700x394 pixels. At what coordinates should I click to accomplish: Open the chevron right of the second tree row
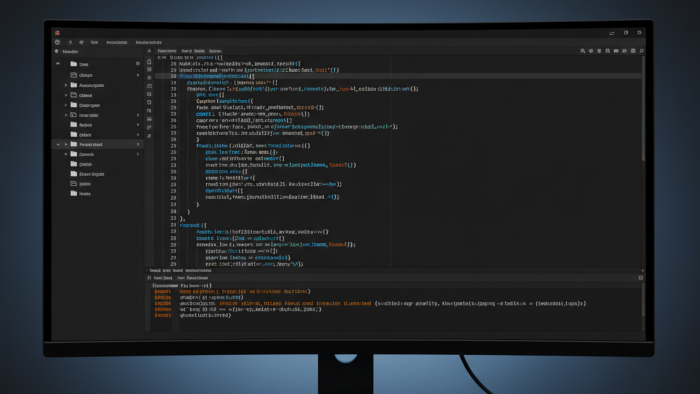click(x=138, y=75)
